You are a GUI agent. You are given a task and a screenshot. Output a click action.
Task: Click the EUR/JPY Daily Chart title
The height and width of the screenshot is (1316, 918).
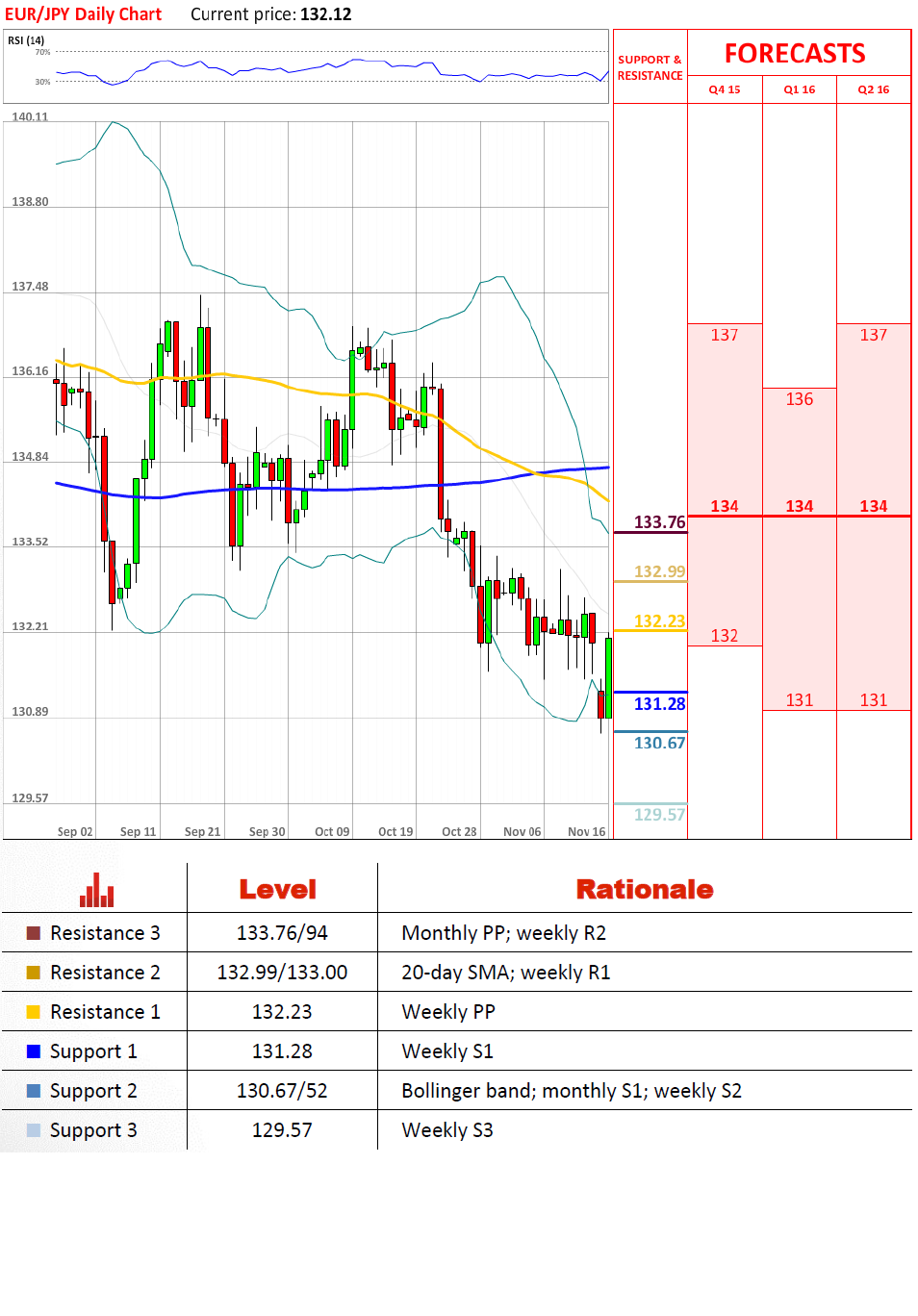pyautogui.click(x=84, y=14)
